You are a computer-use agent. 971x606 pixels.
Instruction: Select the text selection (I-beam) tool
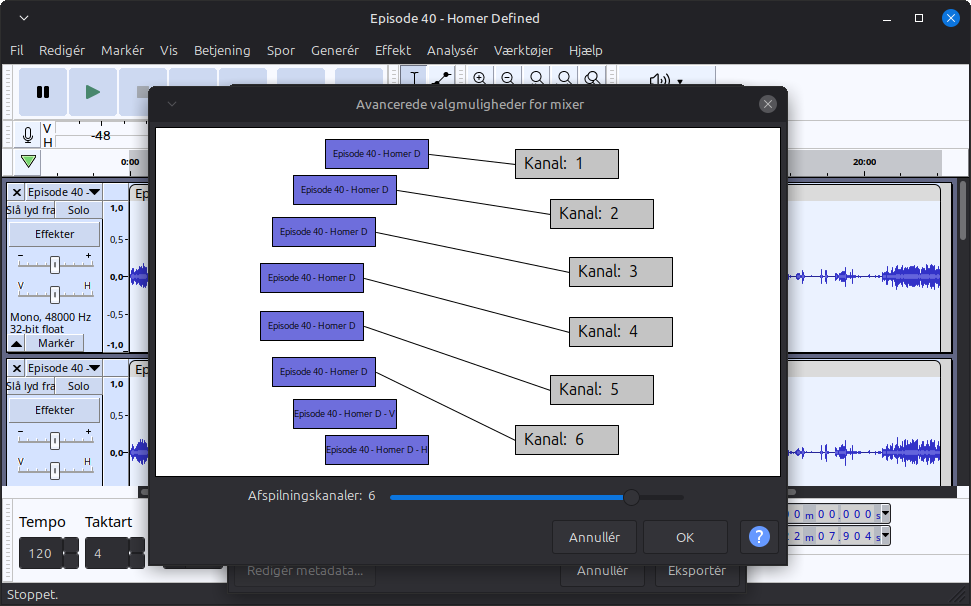click(x=414, y=77)
